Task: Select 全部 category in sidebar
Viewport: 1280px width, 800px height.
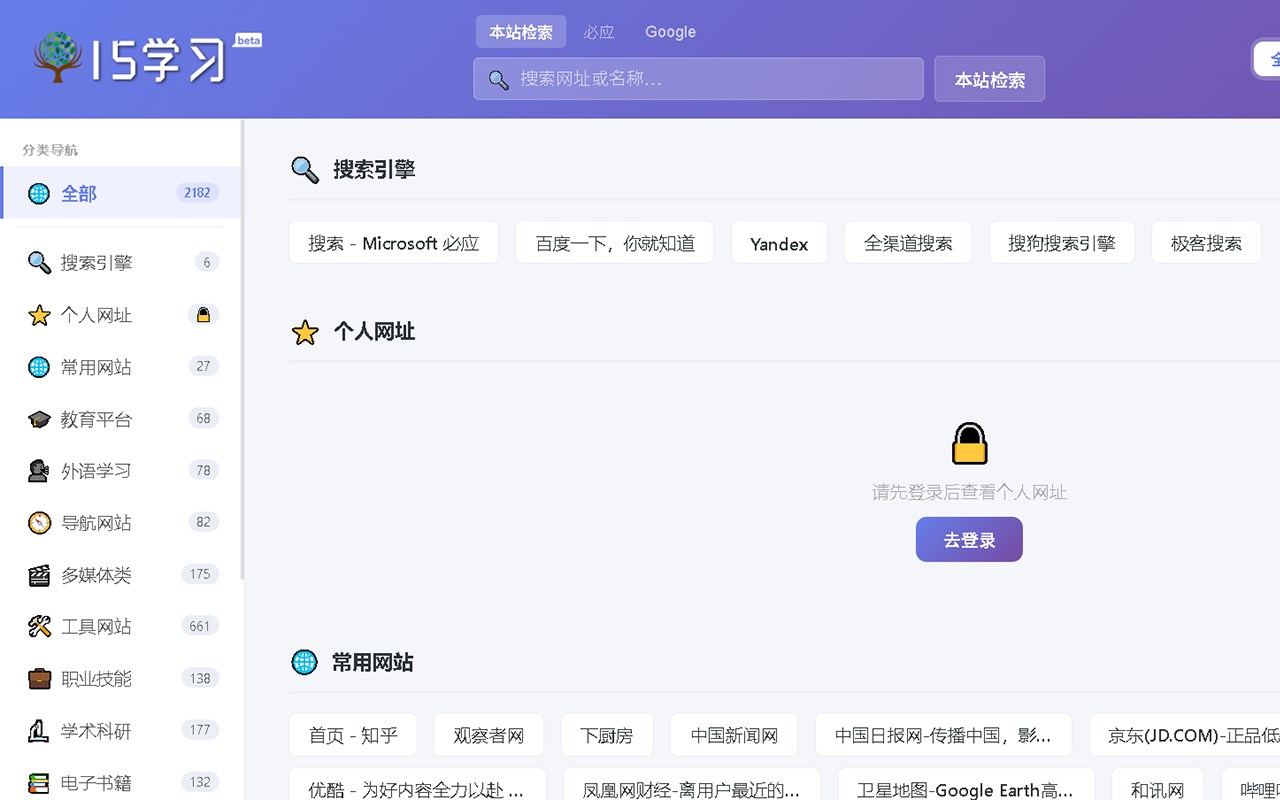Action: [x=120, y=193]
